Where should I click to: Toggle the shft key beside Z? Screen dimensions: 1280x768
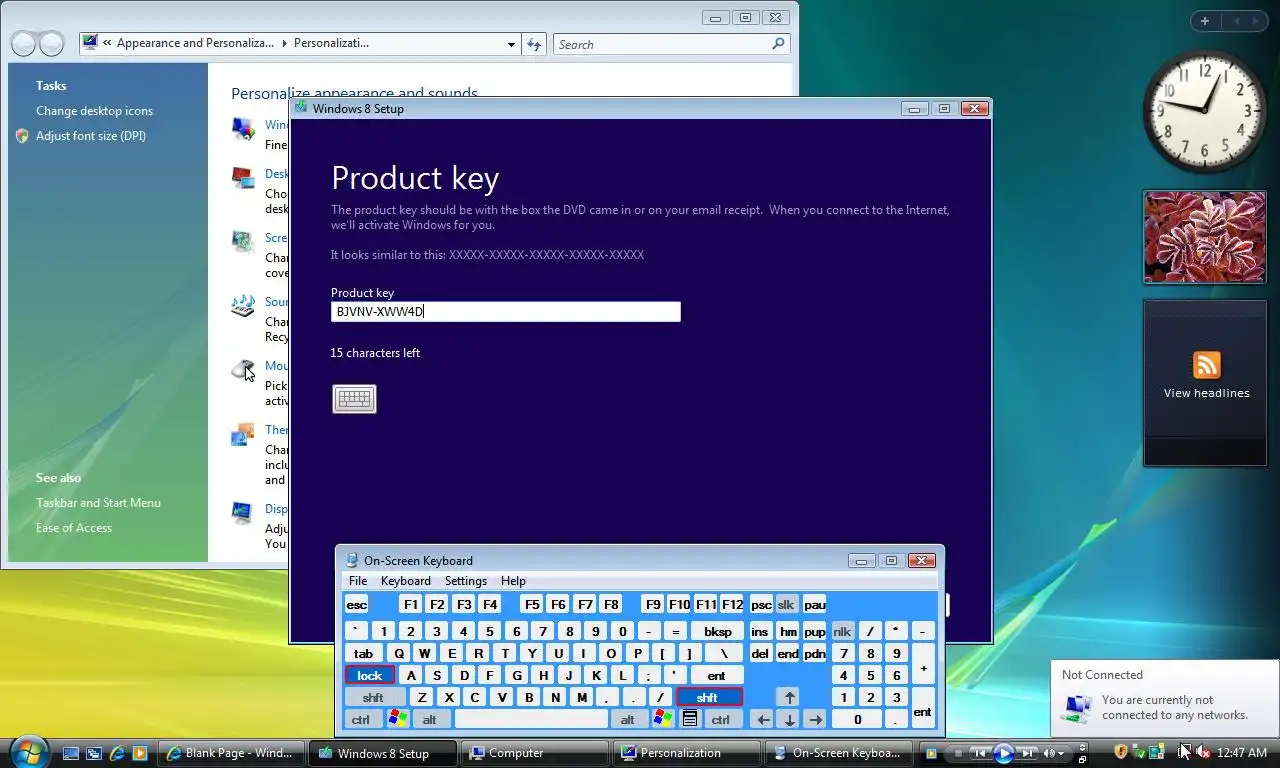click(374, 697)
